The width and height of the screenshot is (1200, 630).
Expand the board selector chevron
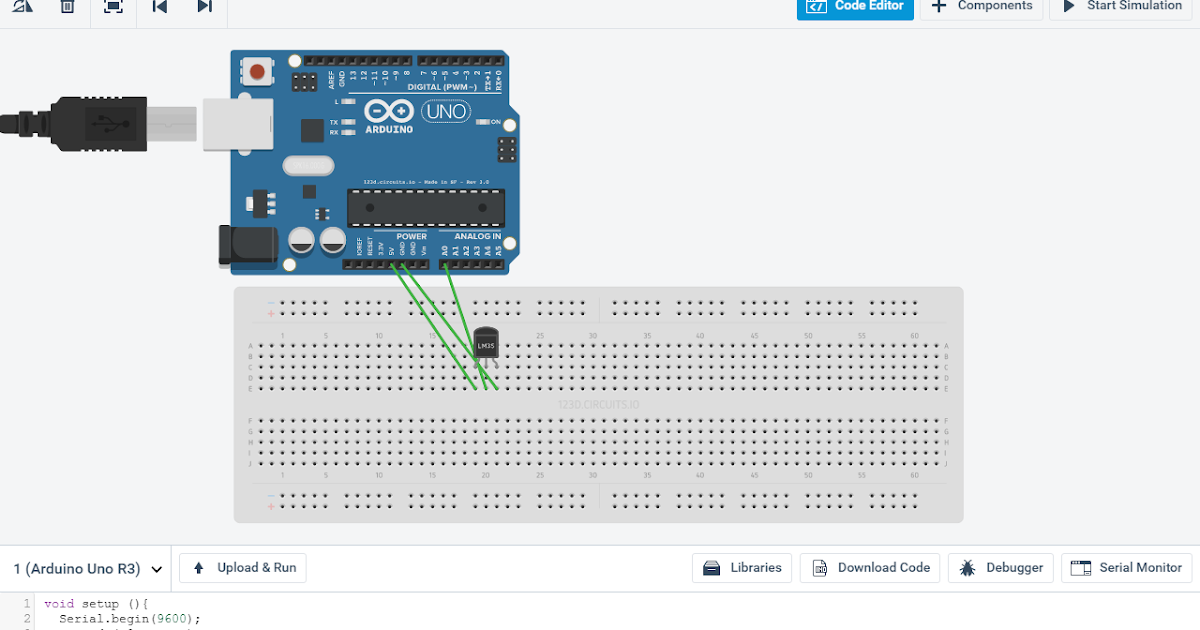(156, 567)
